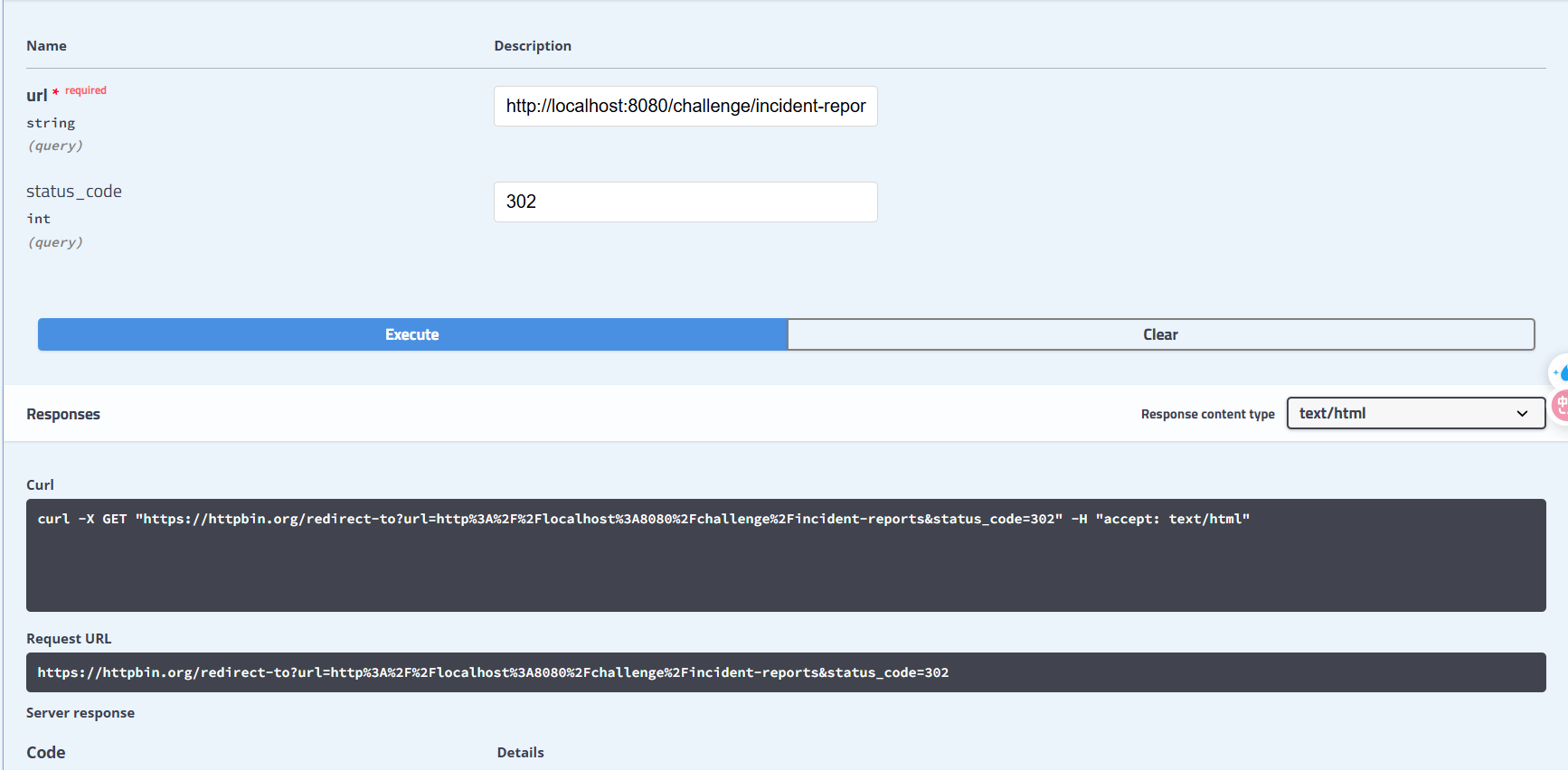
Task: Click the blue droplet floating extension icon
Action: [1560, 372]
